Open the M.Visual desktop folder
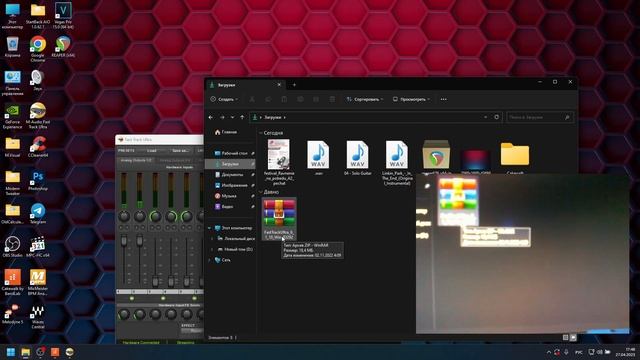 pos(12,147)
